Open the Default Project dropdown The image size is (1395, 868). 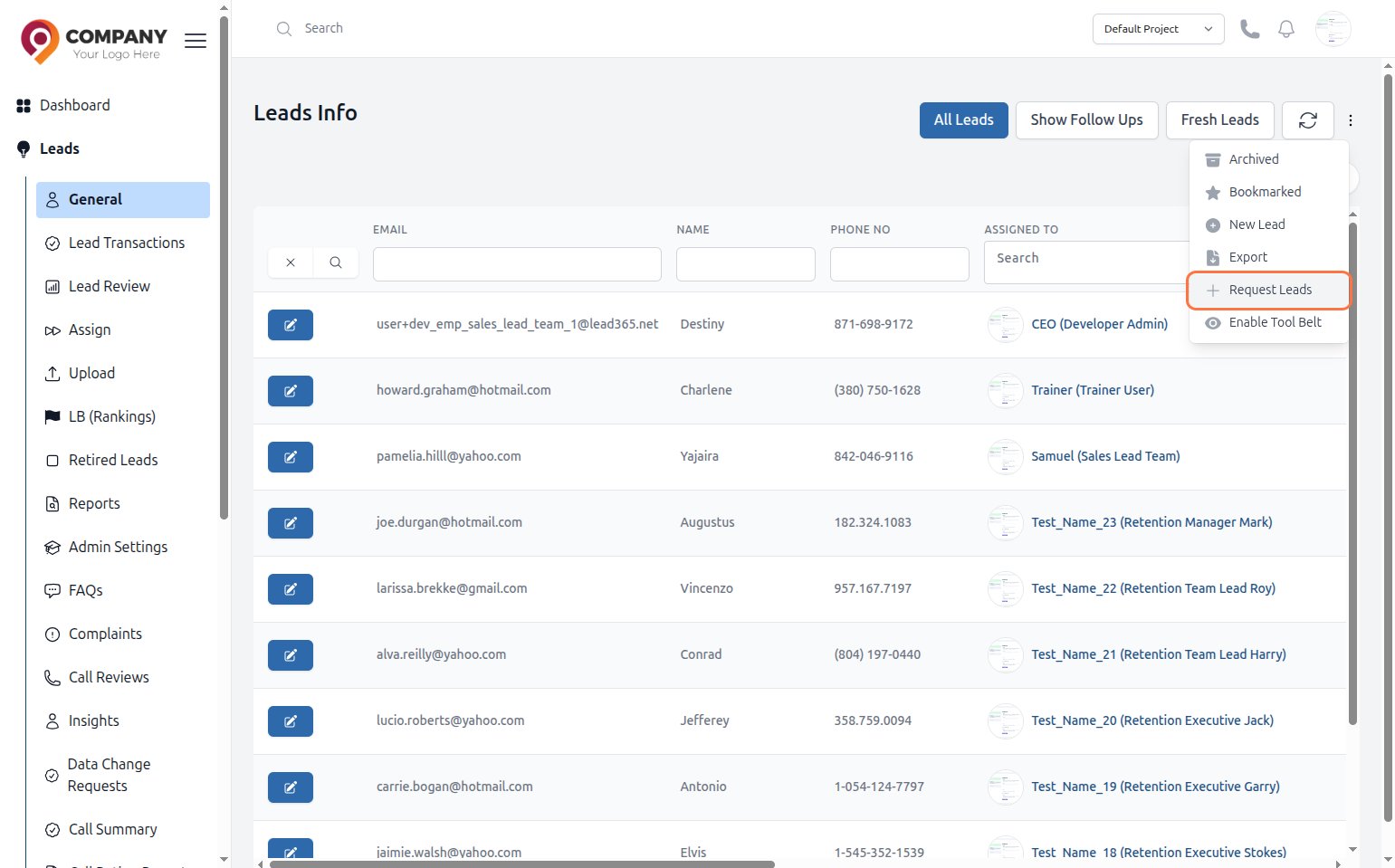[x=1158, y=29]
